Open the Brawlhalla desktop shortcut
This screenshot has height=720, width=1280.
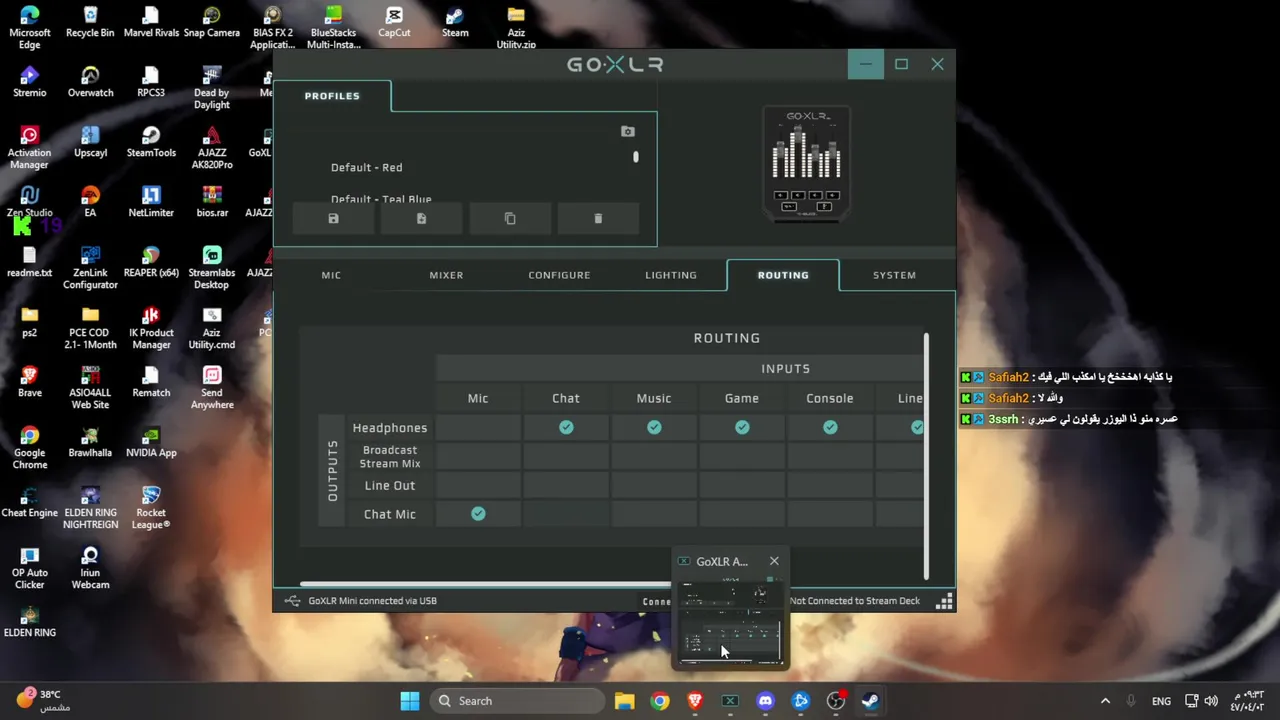pyautogui.click(x=90, y=443)
